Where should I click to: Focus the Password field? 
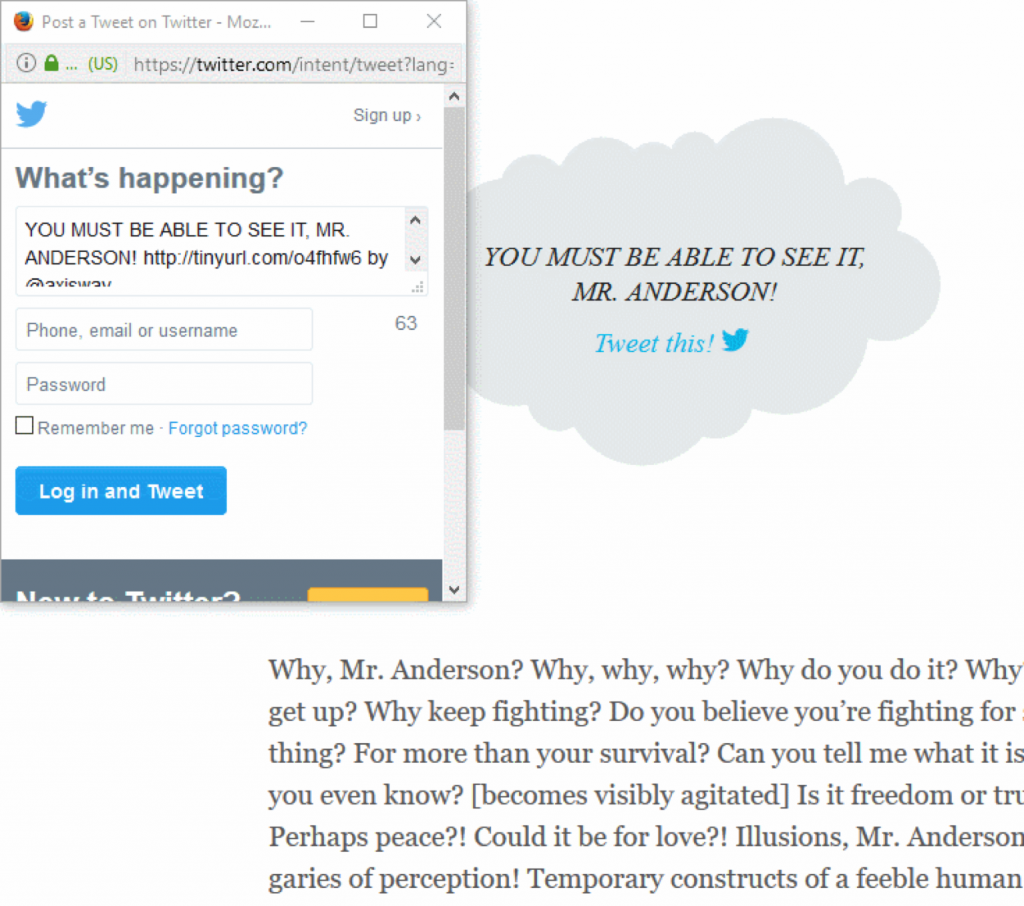[x=164, y=384]
